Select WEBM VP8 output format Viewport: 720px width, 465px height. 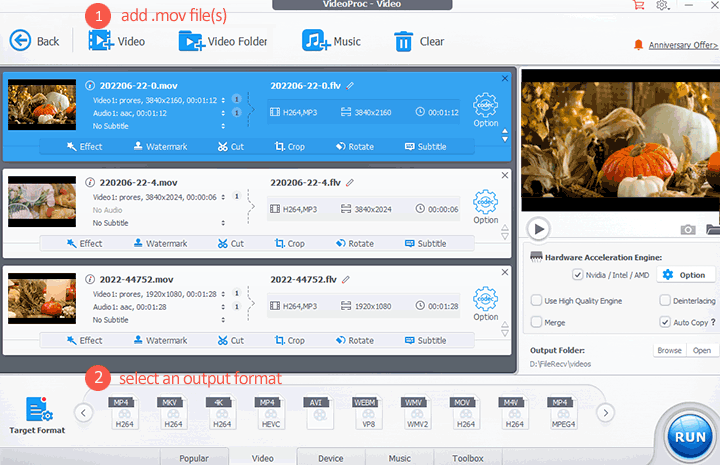367,413
